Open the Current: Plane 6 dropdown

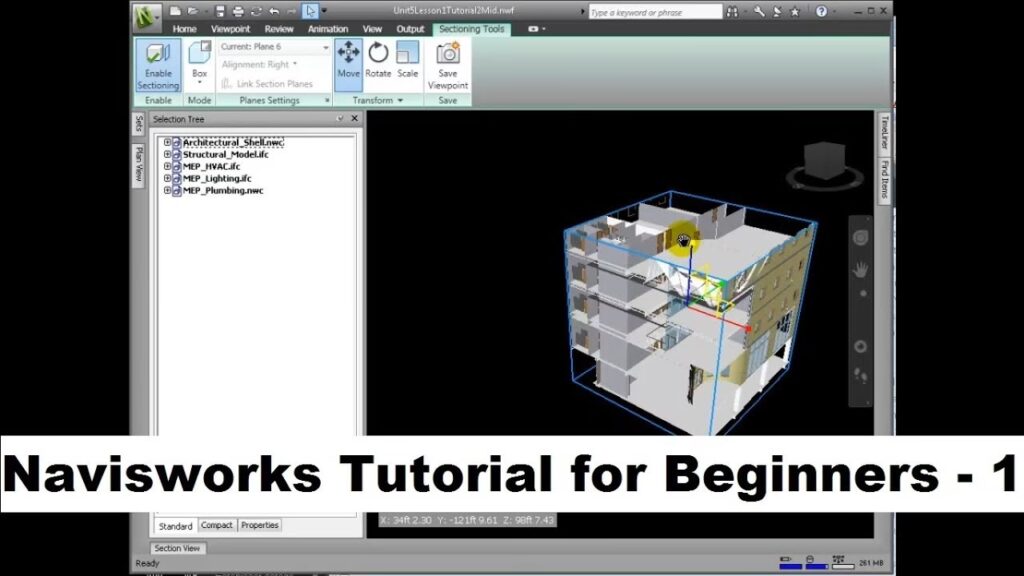(x=273, y=47)
